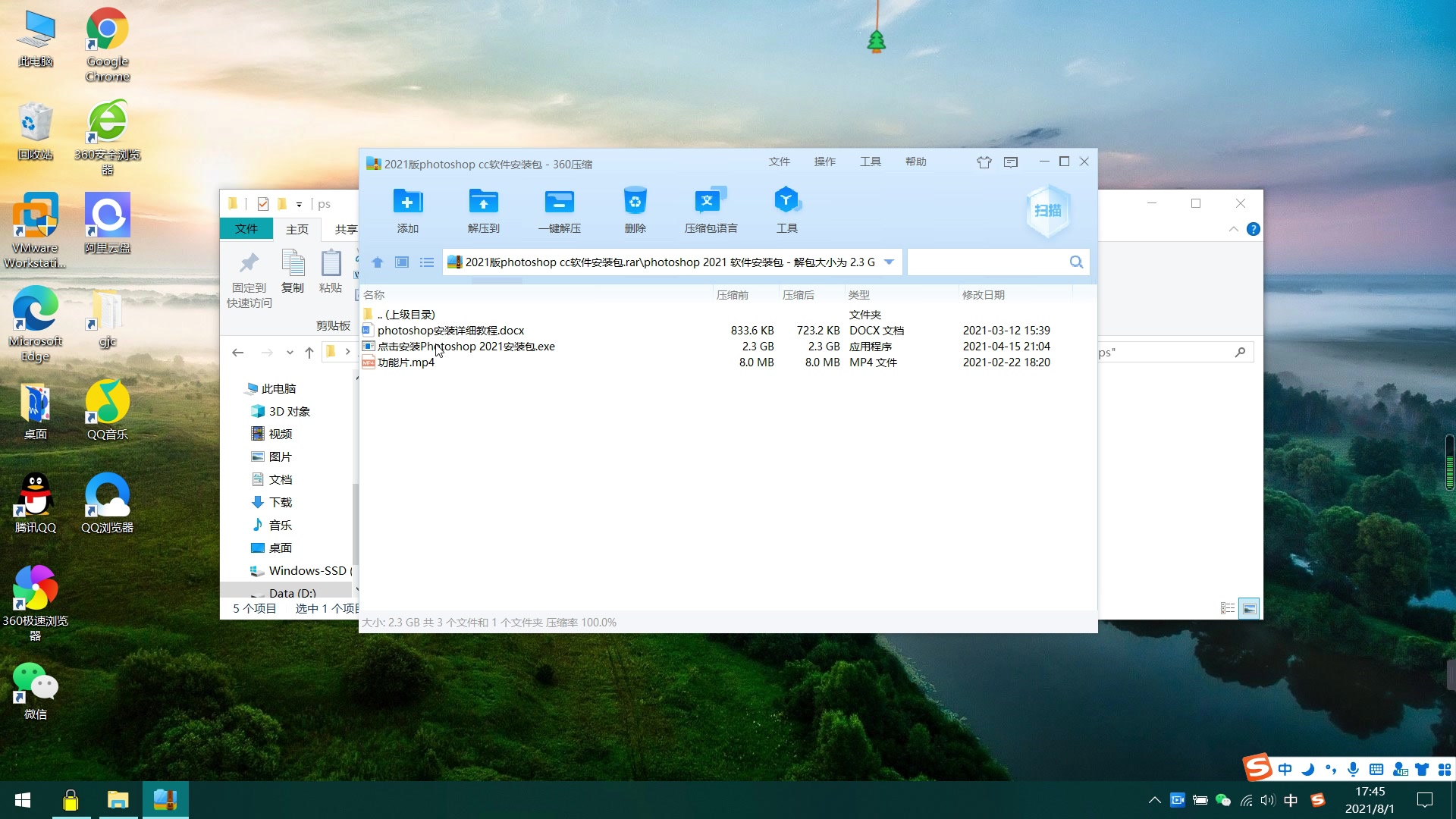Viewport: 1456px width, 819px height.
Task: Switch to icon view mode in 360压缩
Action: tap(402, 262)
